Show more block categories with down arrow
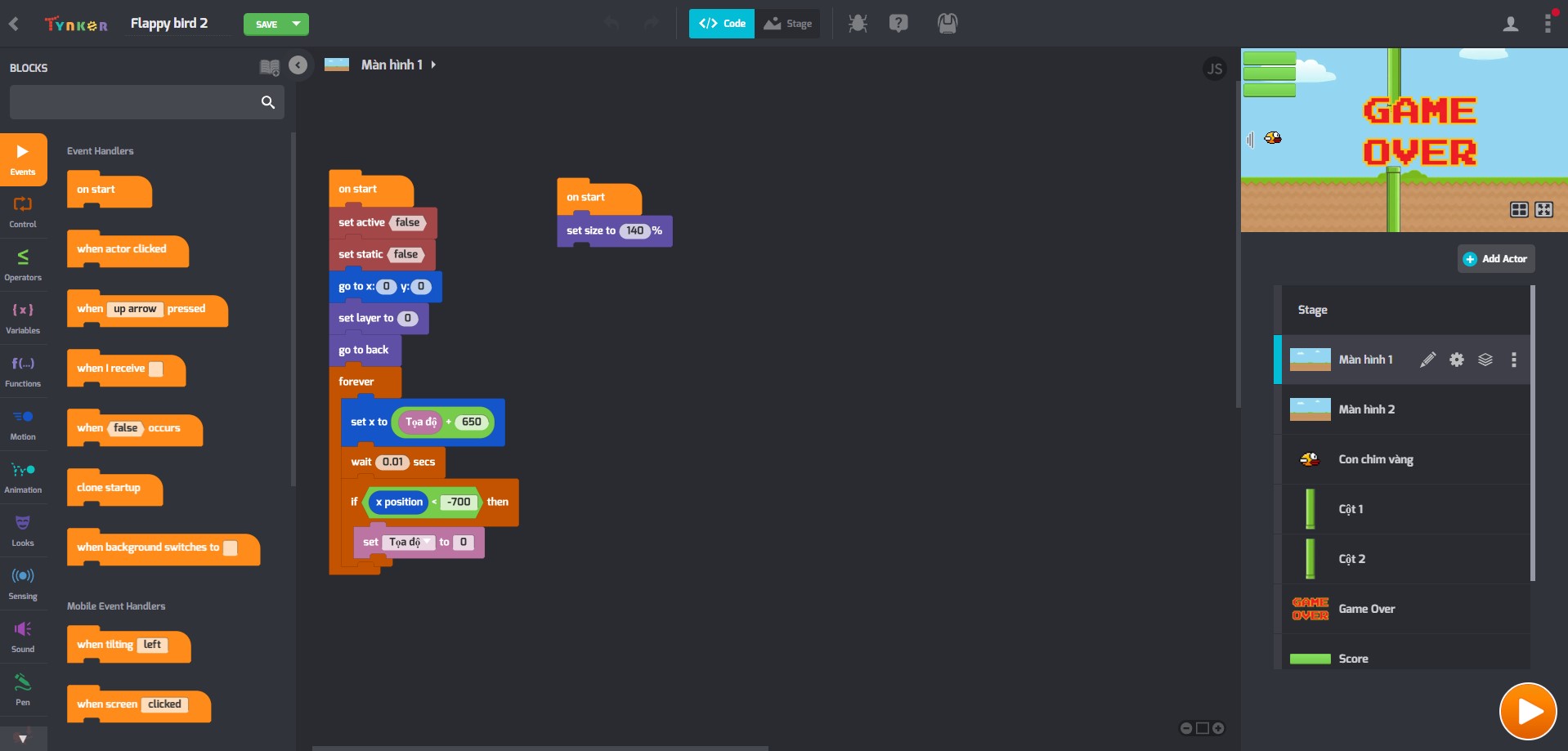 23,739
